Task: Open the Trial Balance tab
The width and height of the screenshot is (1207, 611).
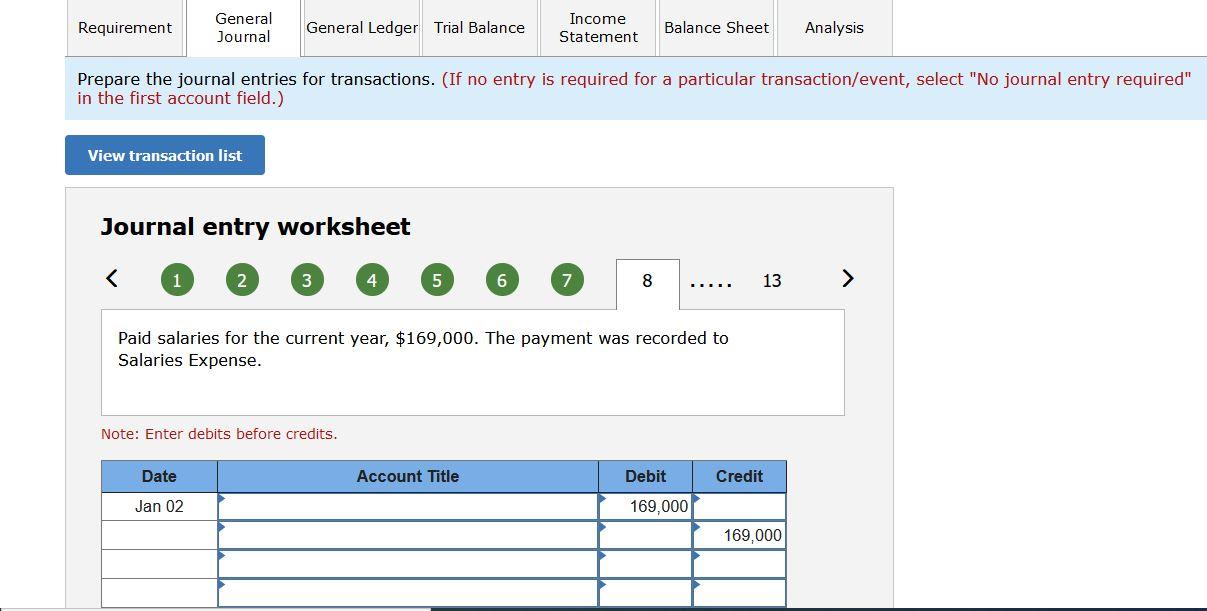Action: pos(479,28)
